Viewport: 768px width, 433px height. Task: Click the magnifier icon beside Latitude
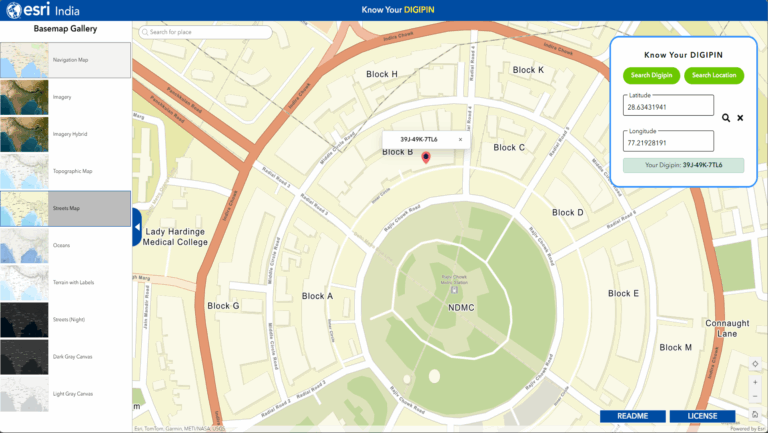click(726, 118)
